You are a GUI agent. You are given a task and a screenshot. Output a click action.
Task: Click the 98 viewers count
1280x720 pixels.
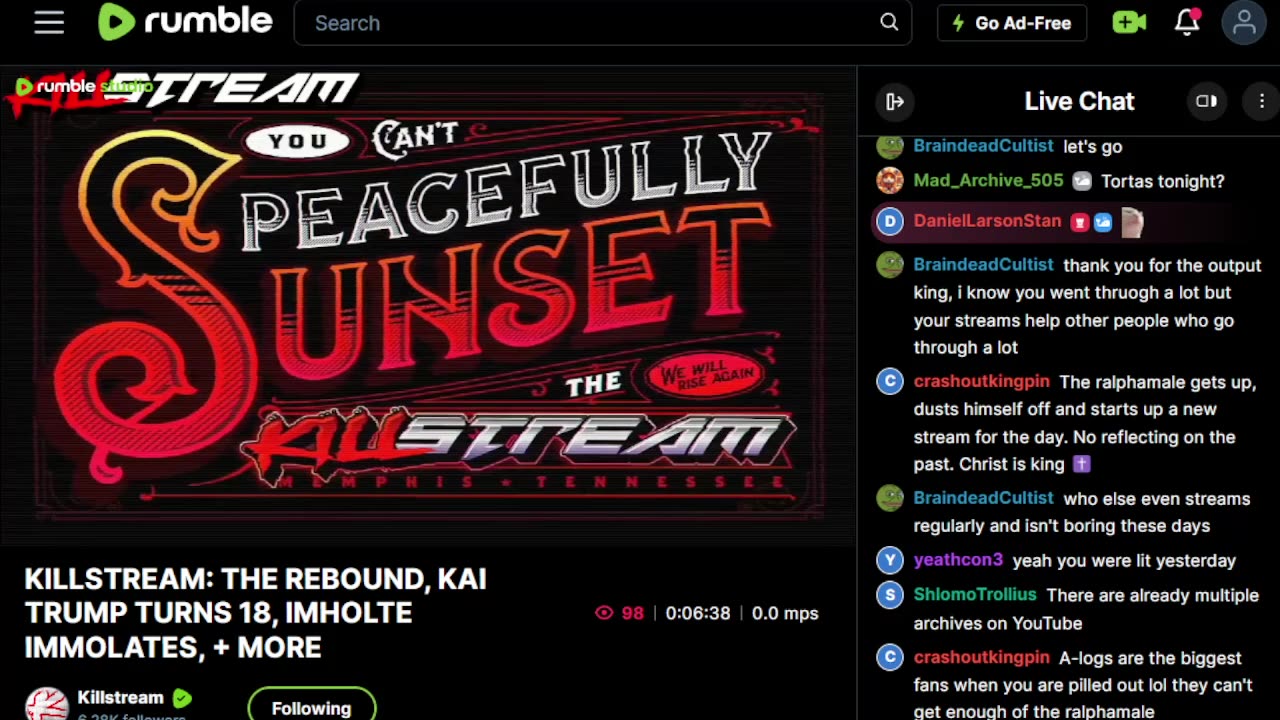click(x=633, y=613)
